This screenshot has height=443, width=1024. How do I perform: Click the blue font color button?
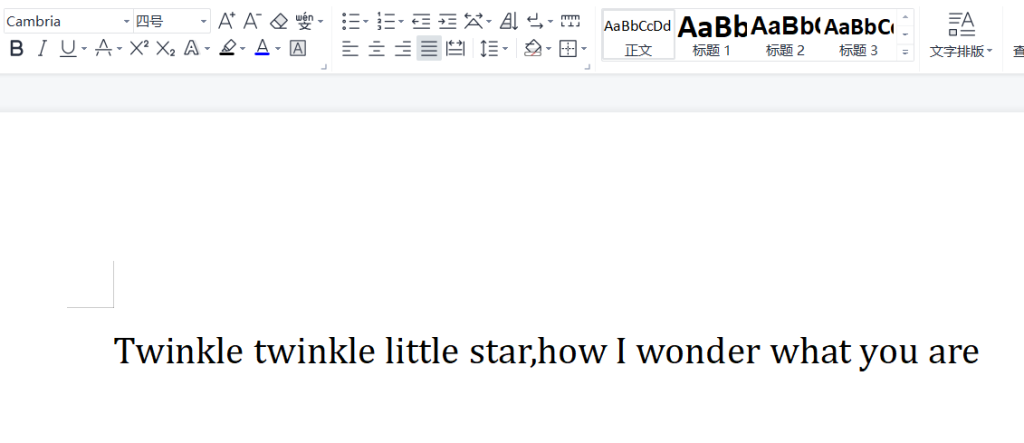pos(262,48)
